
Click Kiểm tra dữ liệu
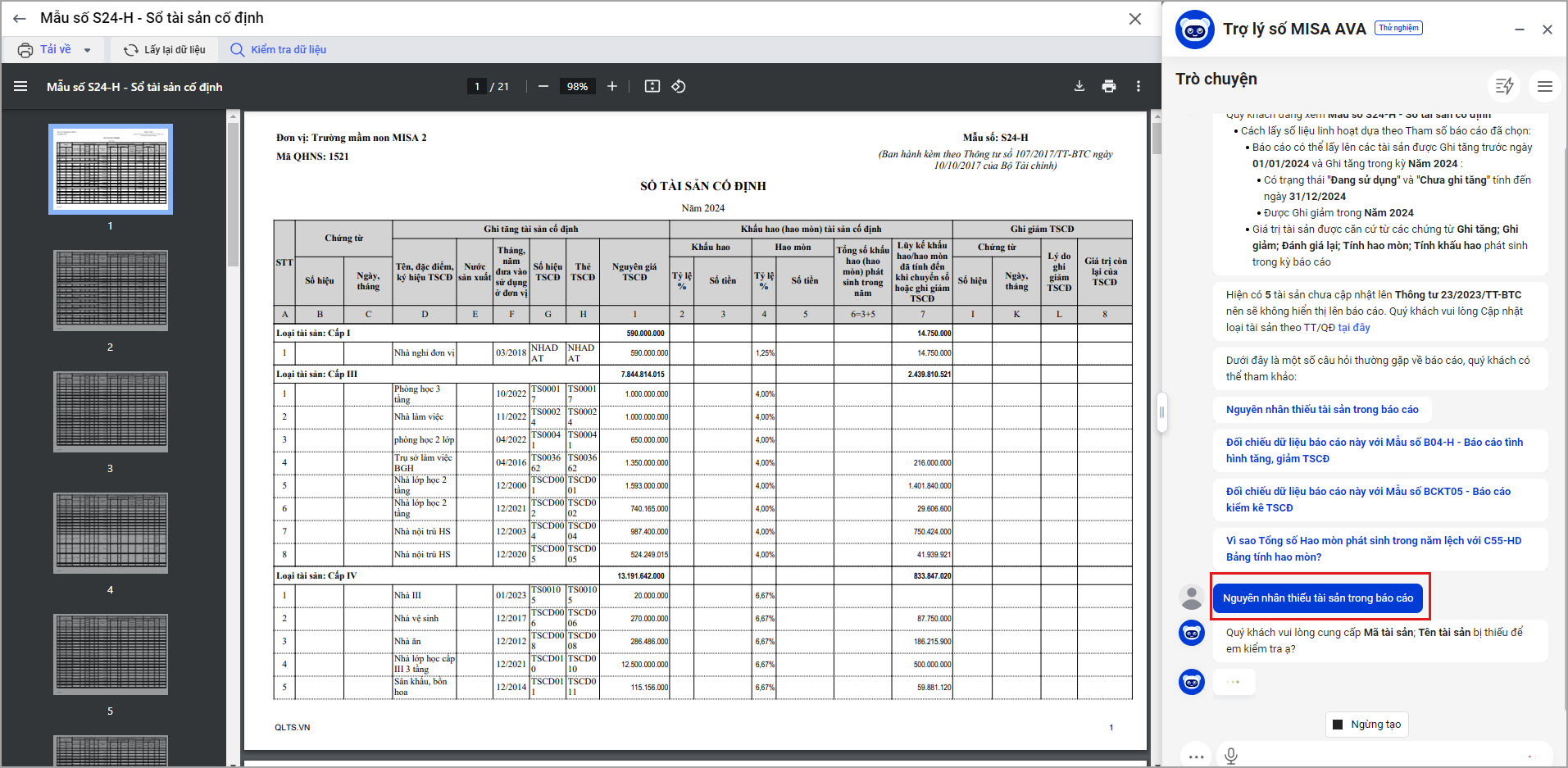pos(279,50)
